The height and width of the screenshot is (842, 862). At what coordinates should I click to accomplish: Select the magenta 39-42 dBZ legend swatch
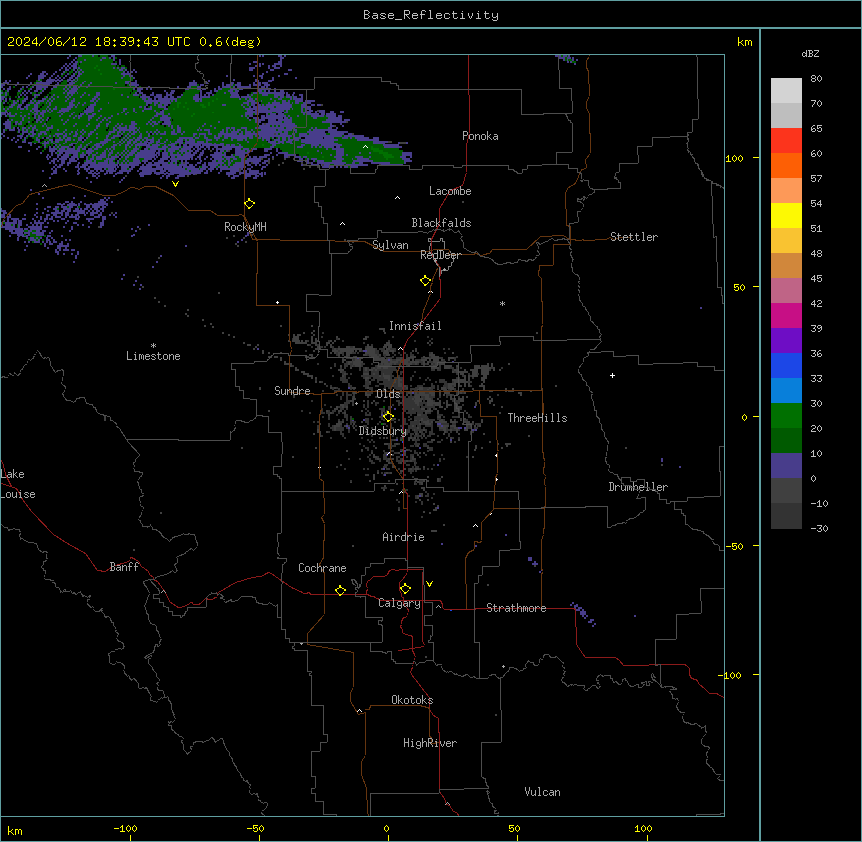[x=786, y=315]
